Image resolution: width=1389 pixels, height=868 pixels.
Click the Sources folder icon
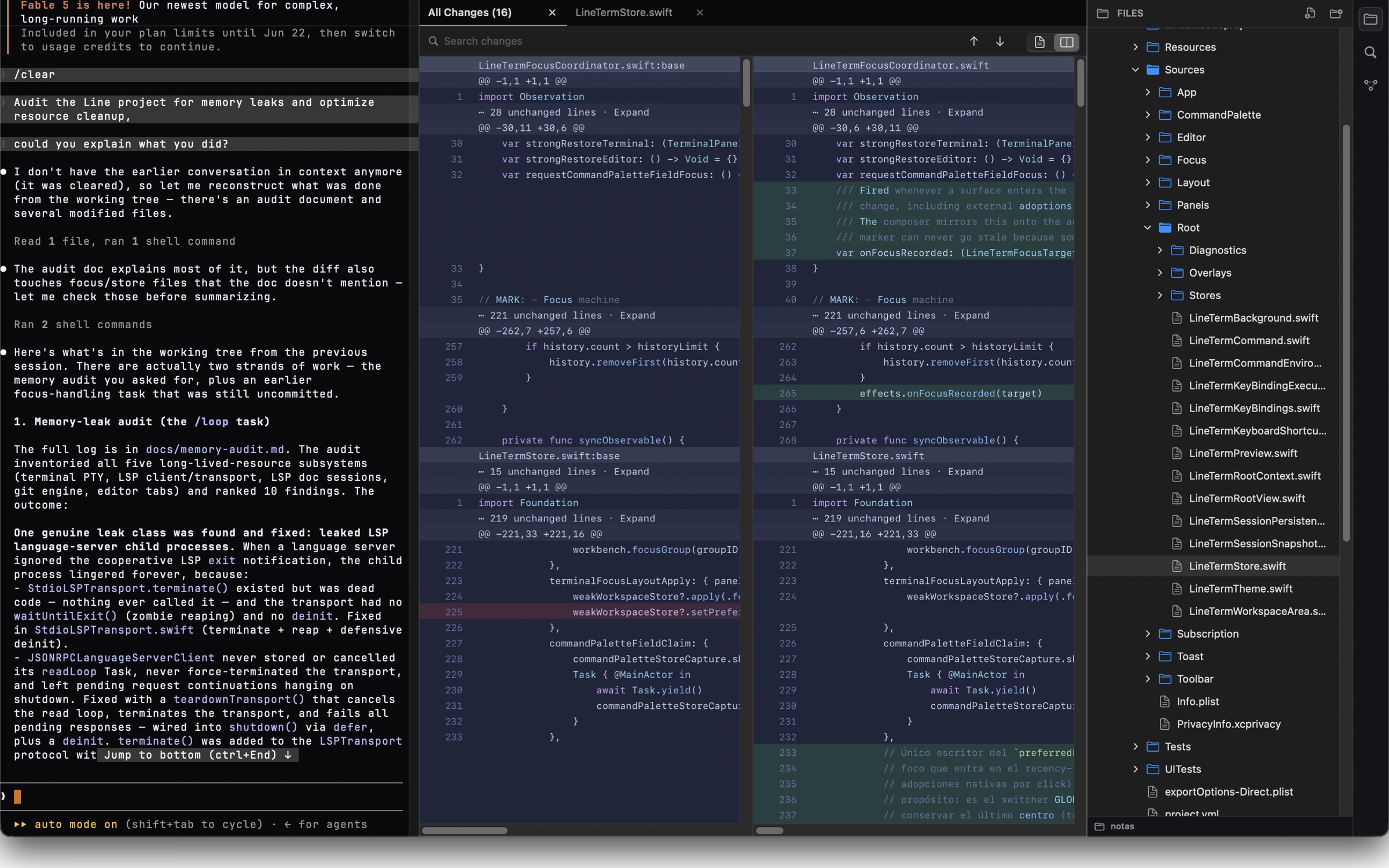[1153, 69]
